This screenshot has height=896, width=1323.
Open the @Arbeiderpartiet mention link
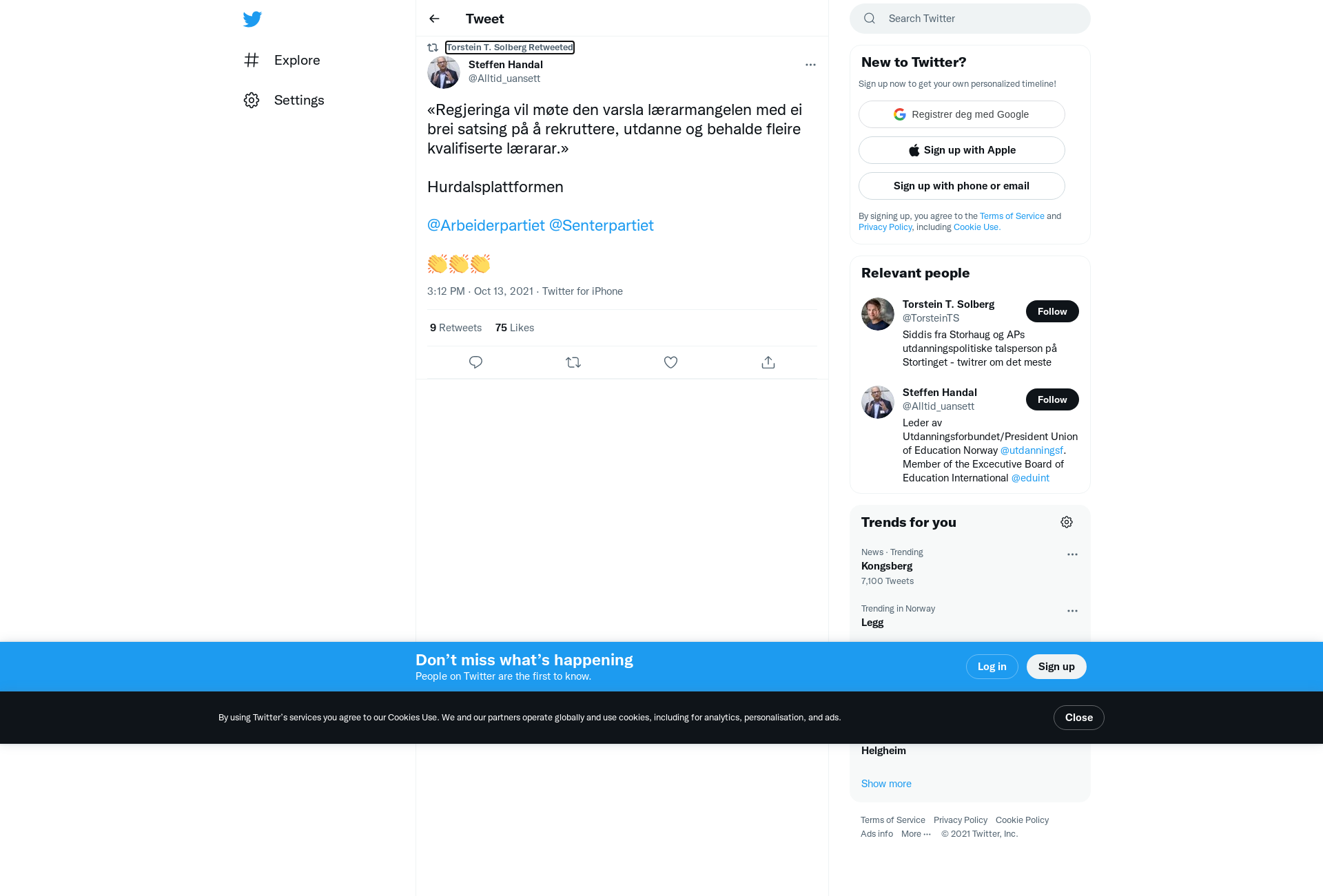tap(486, 225)
